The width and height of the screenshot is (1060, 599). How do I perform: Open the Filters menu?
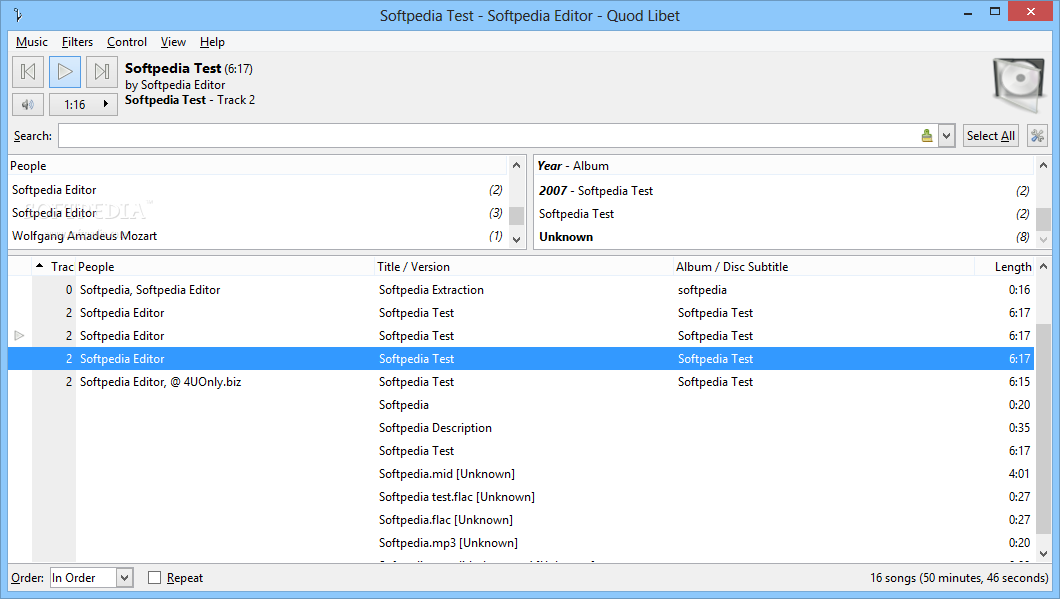[77, 42]
